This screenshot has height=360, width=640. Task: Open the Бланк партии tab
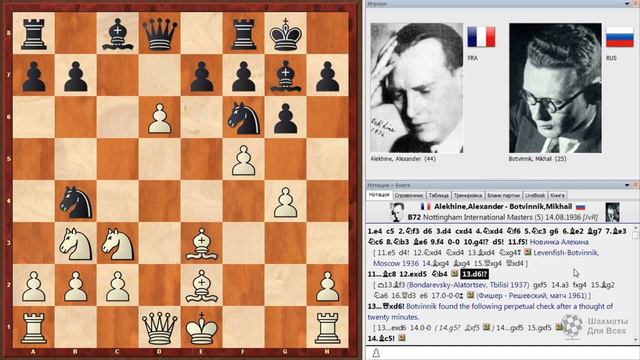pos(503,196)
